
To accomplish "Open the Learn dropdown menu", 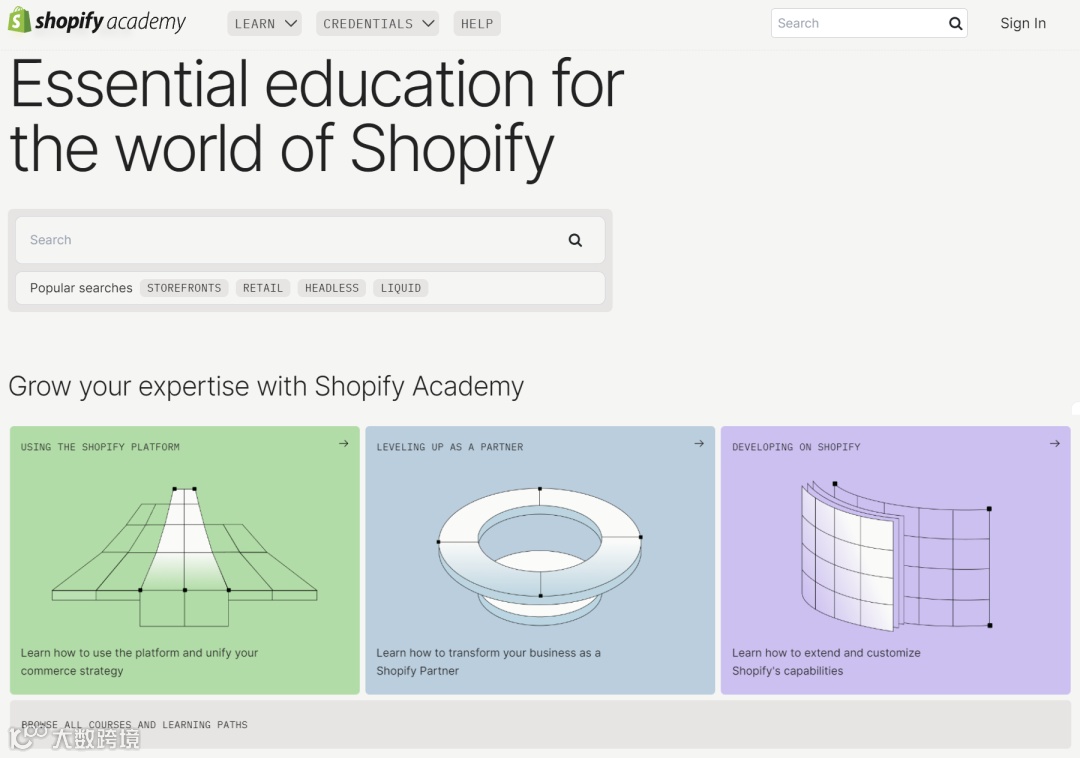I will 264,23.
